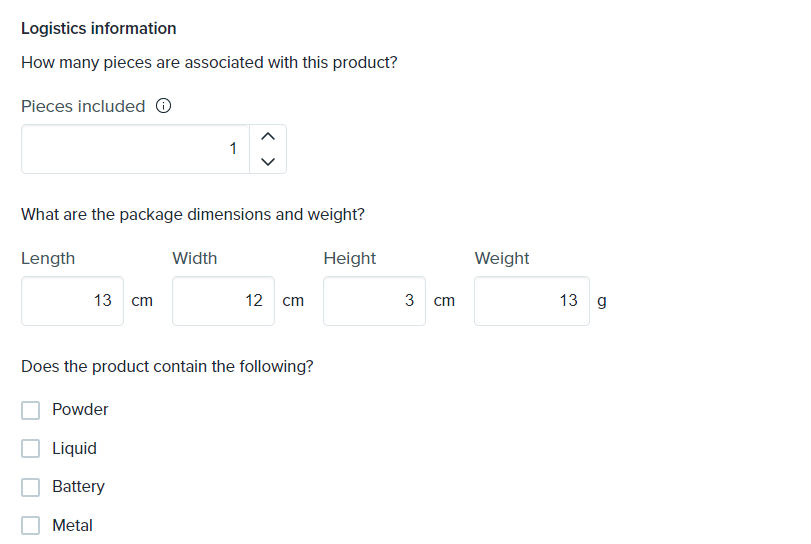
Task: Click the 'Weight' field label
Action: pos(502,259)
